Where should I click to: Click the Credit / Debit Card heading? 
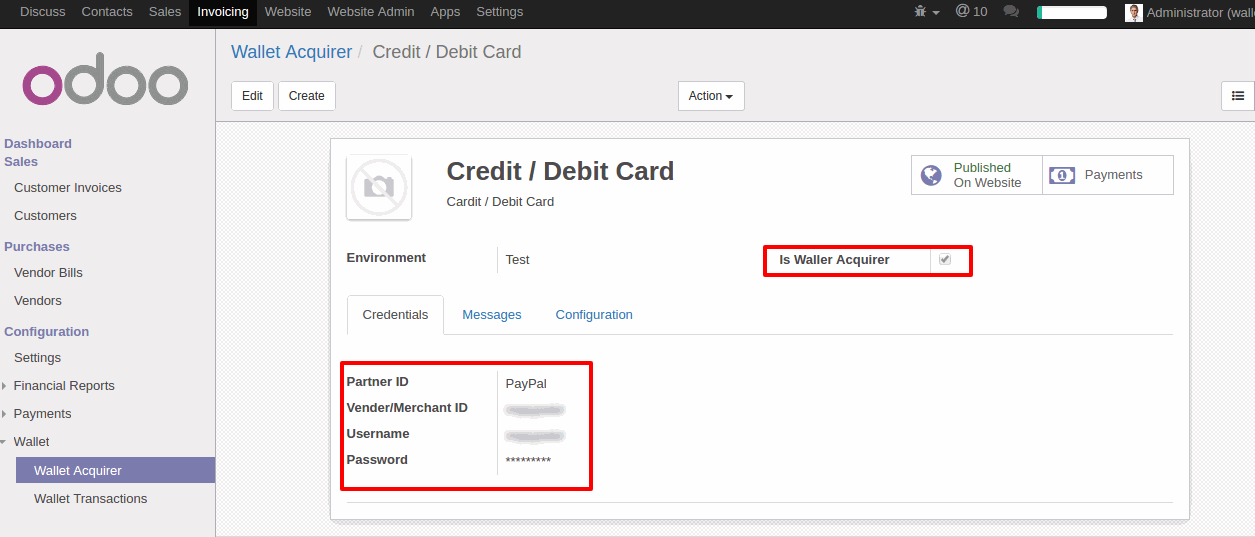coord(560,172)
